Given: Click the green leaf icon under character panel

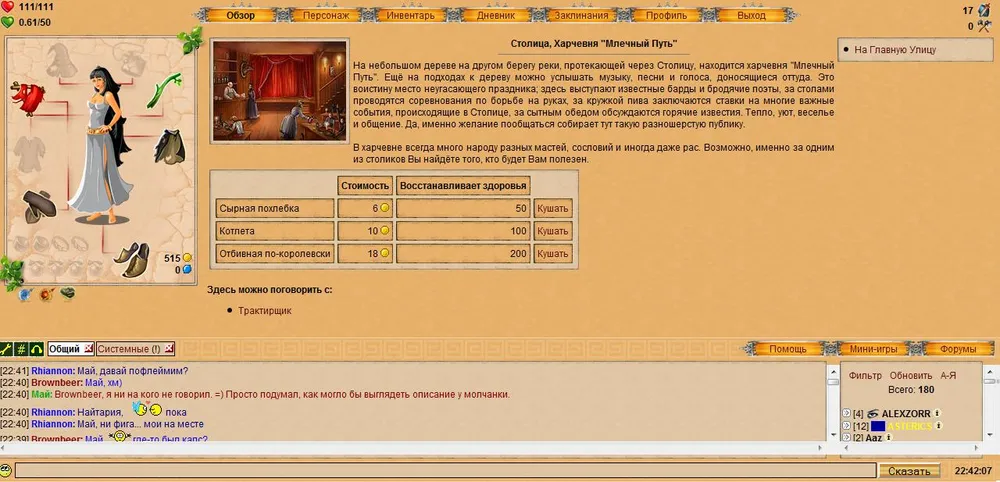Looking at the screenshot, I should (x=68, y=293).
